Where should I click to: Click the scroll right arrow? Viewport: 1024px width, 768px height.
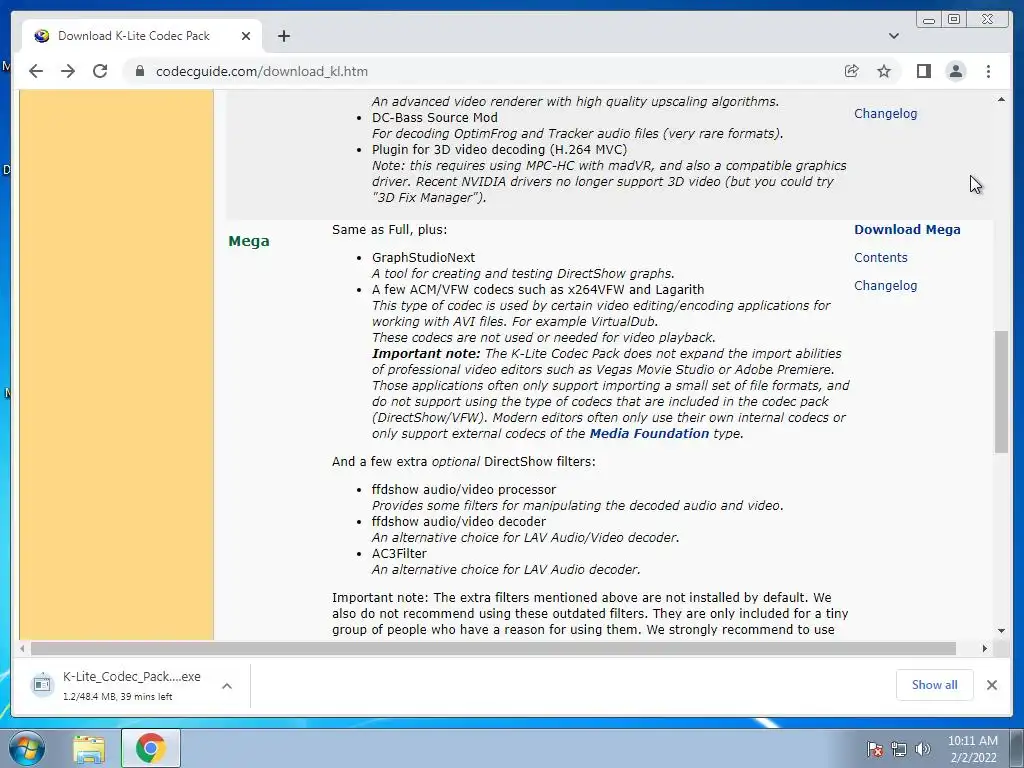tap(985, 648)
